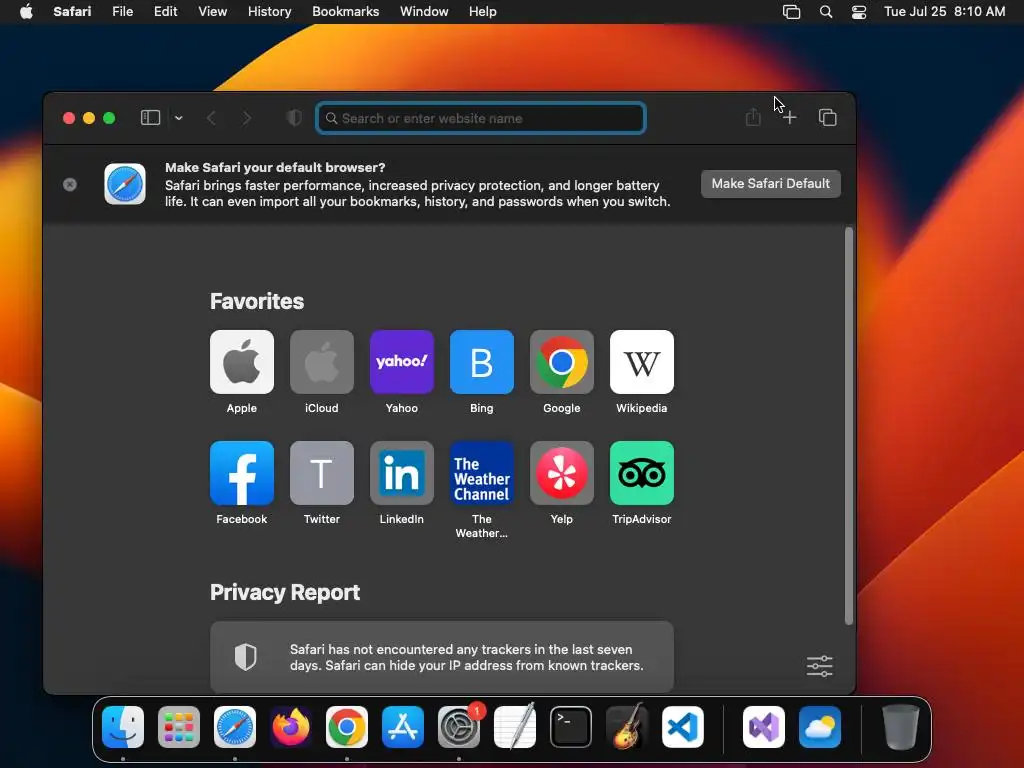Viewport: 1024px width, 768px height.
Task: Click the Stage Manager window icon in menu bar
Action: [x=791, y=12]
